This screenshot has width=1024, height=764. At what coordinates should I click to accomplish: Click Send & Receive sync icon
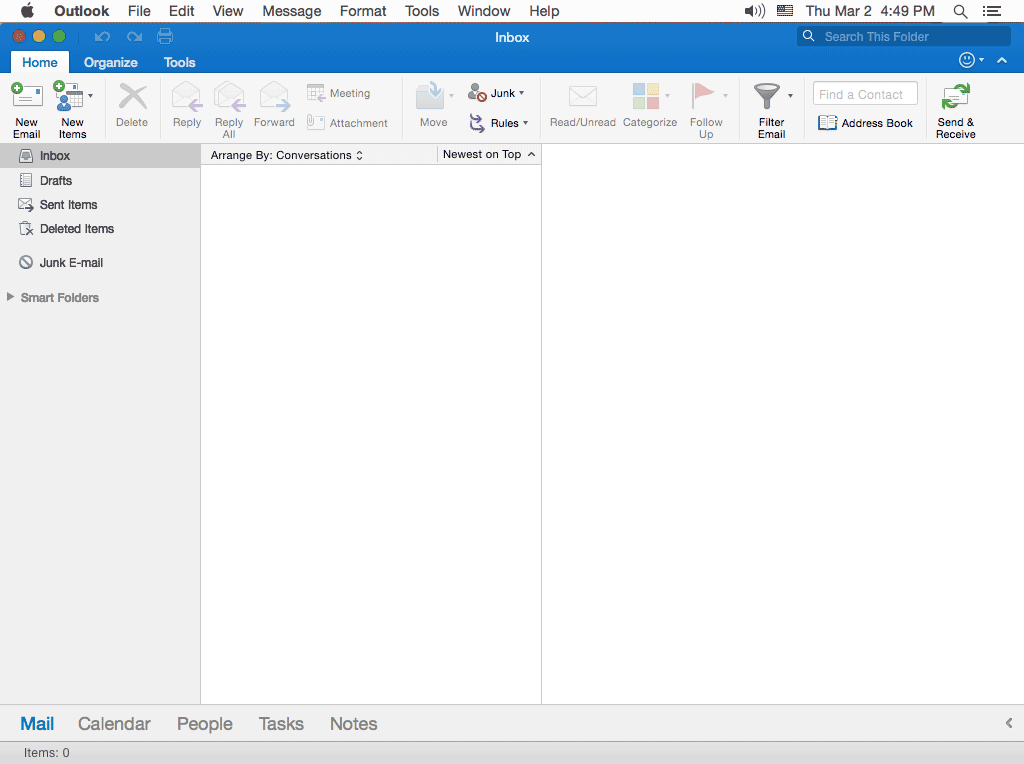pos(956,97)
